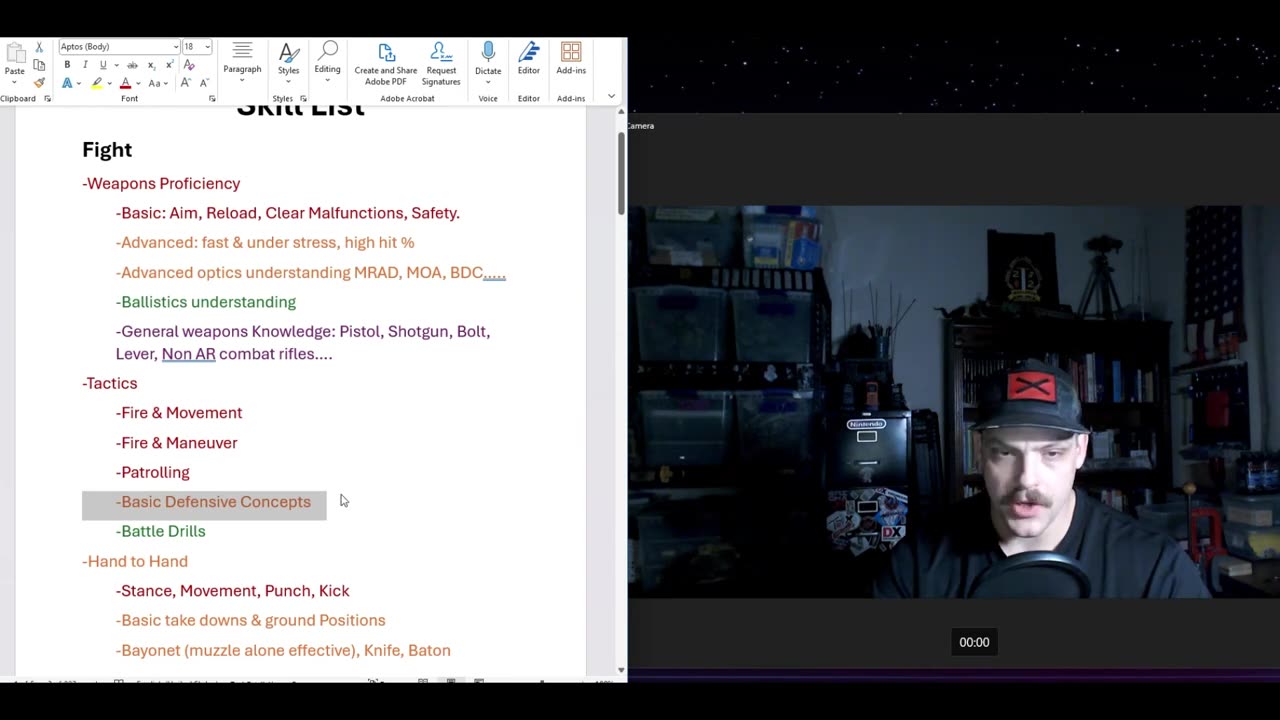Expand underline style options arrow
The image size is (1280, 720).
click(116, 65)
